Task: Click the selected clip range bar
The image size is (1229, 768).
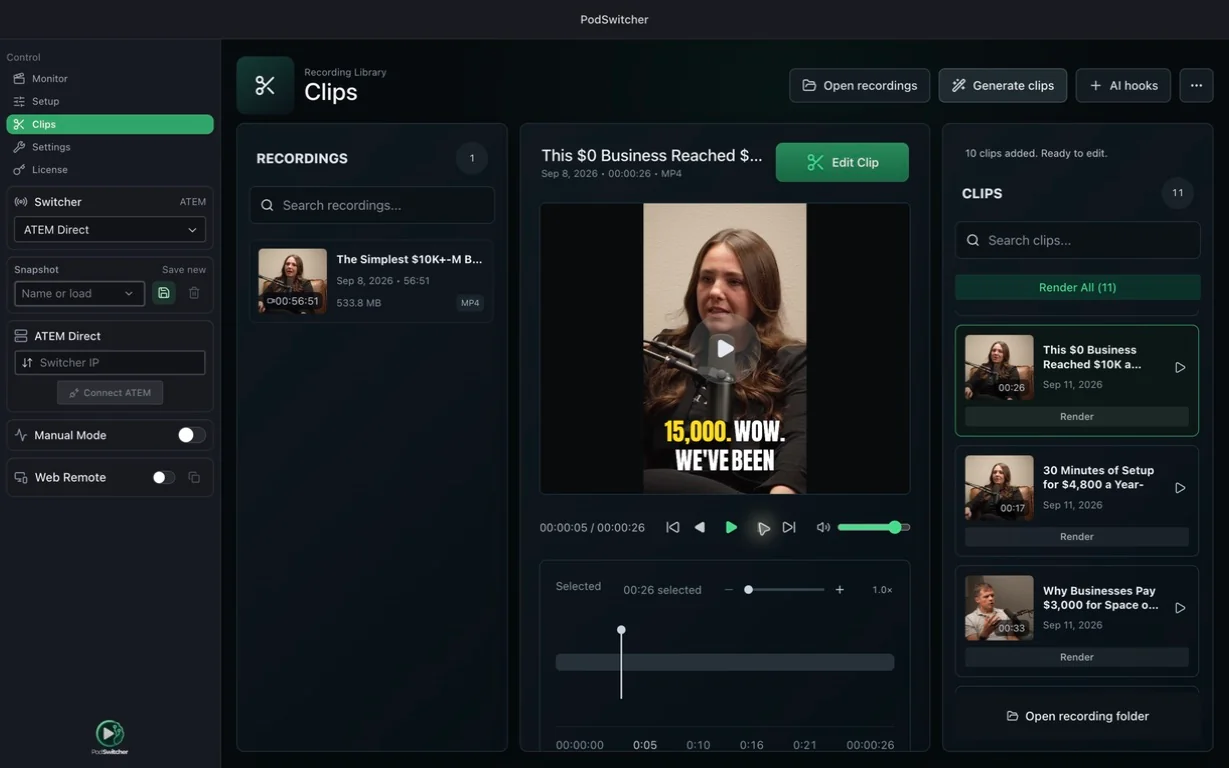Action: (725, 662)
